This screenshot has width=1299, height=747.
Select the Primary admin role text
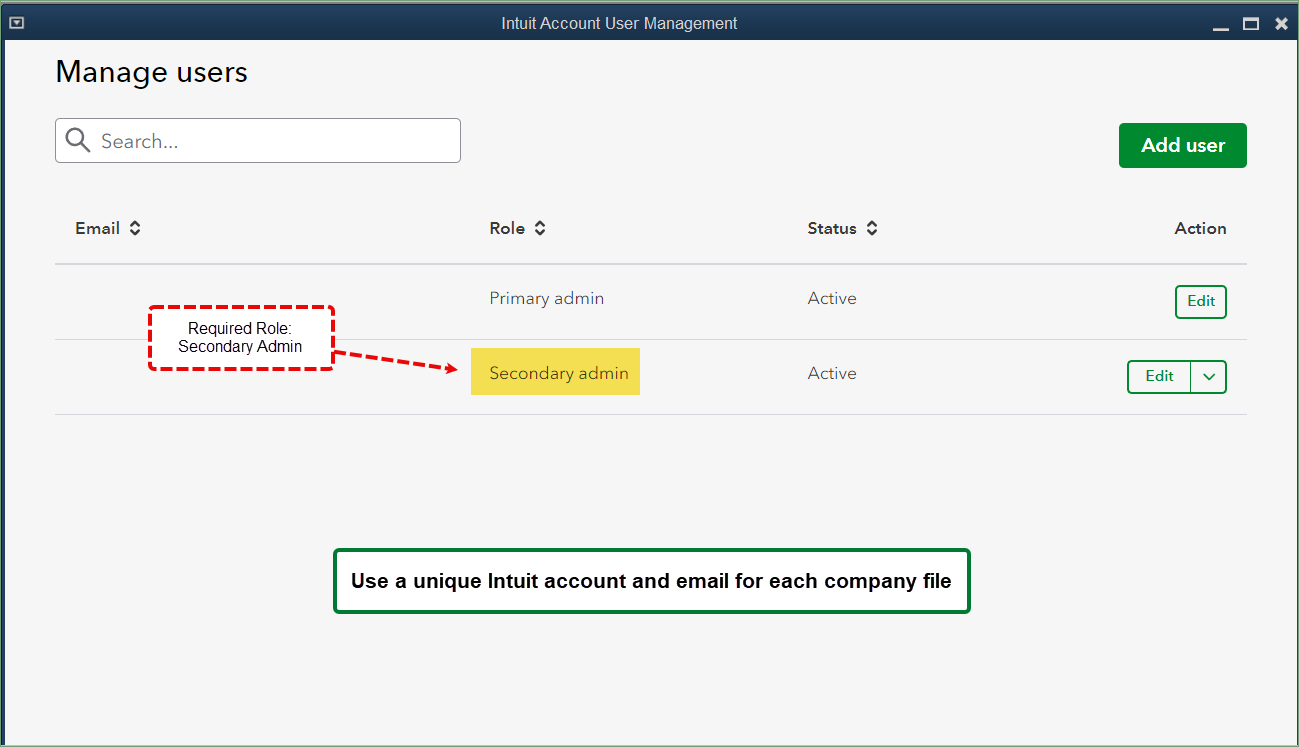click(546, 298)
